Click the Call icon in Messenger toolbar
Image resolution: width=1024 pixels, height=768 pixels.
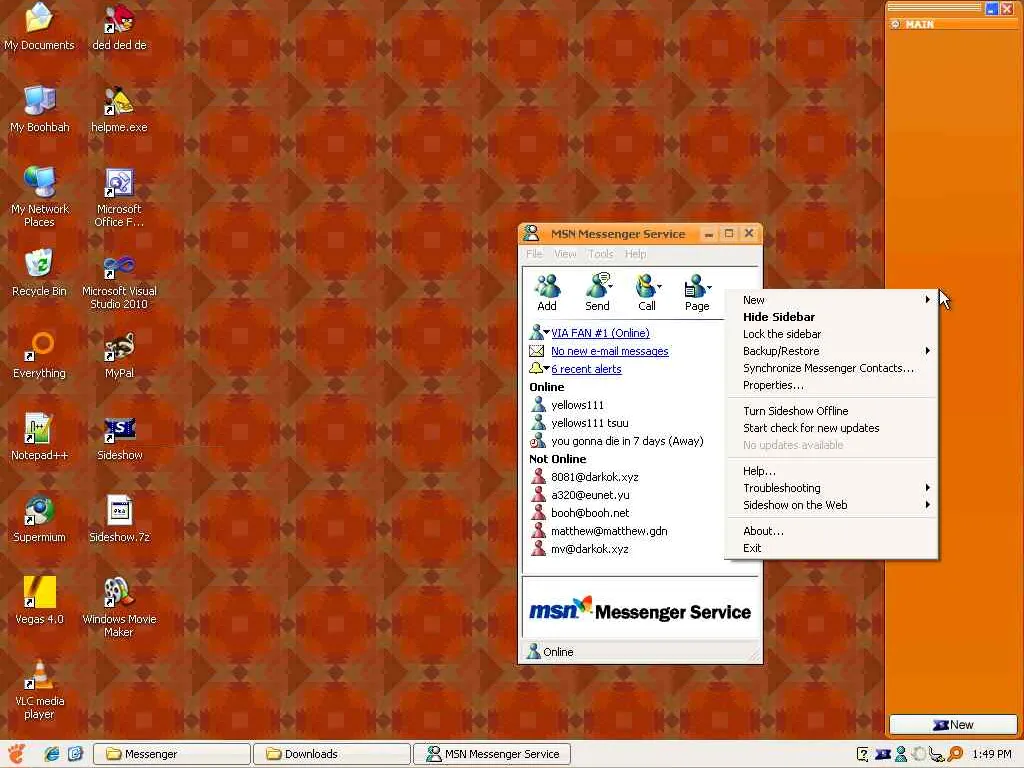[x=646, y=292]
